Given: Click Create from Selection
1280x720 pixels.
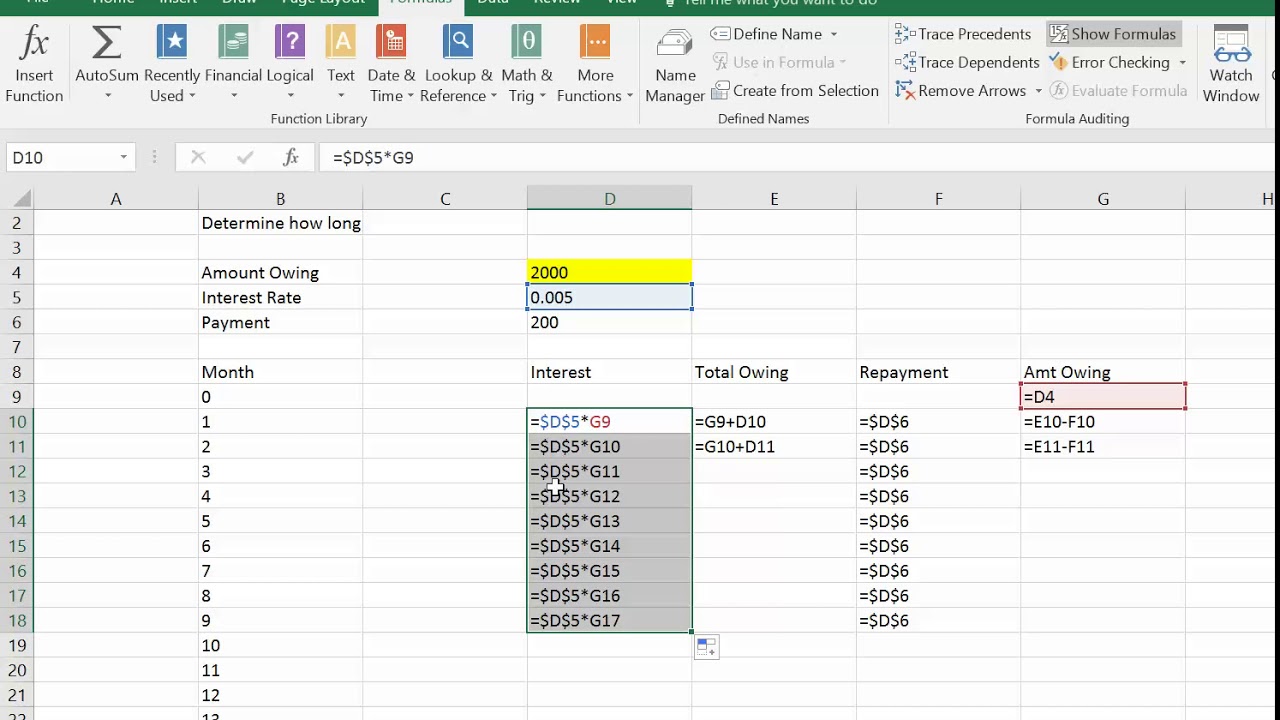Looking at the screenshot, I should 795,90.
